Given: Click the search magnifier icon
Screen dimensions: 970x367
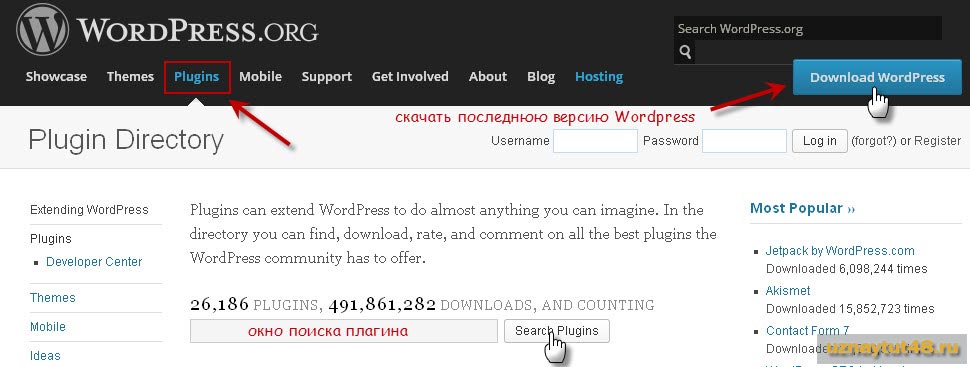Looking at the screenshot, I should point(685,52).
